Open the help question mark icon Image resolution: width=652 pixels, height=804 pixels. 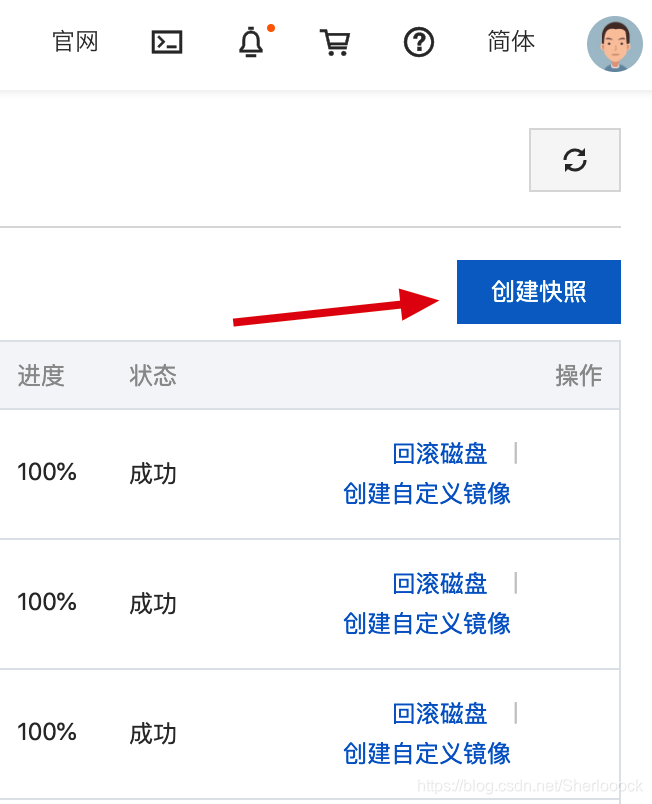(419, 42)
